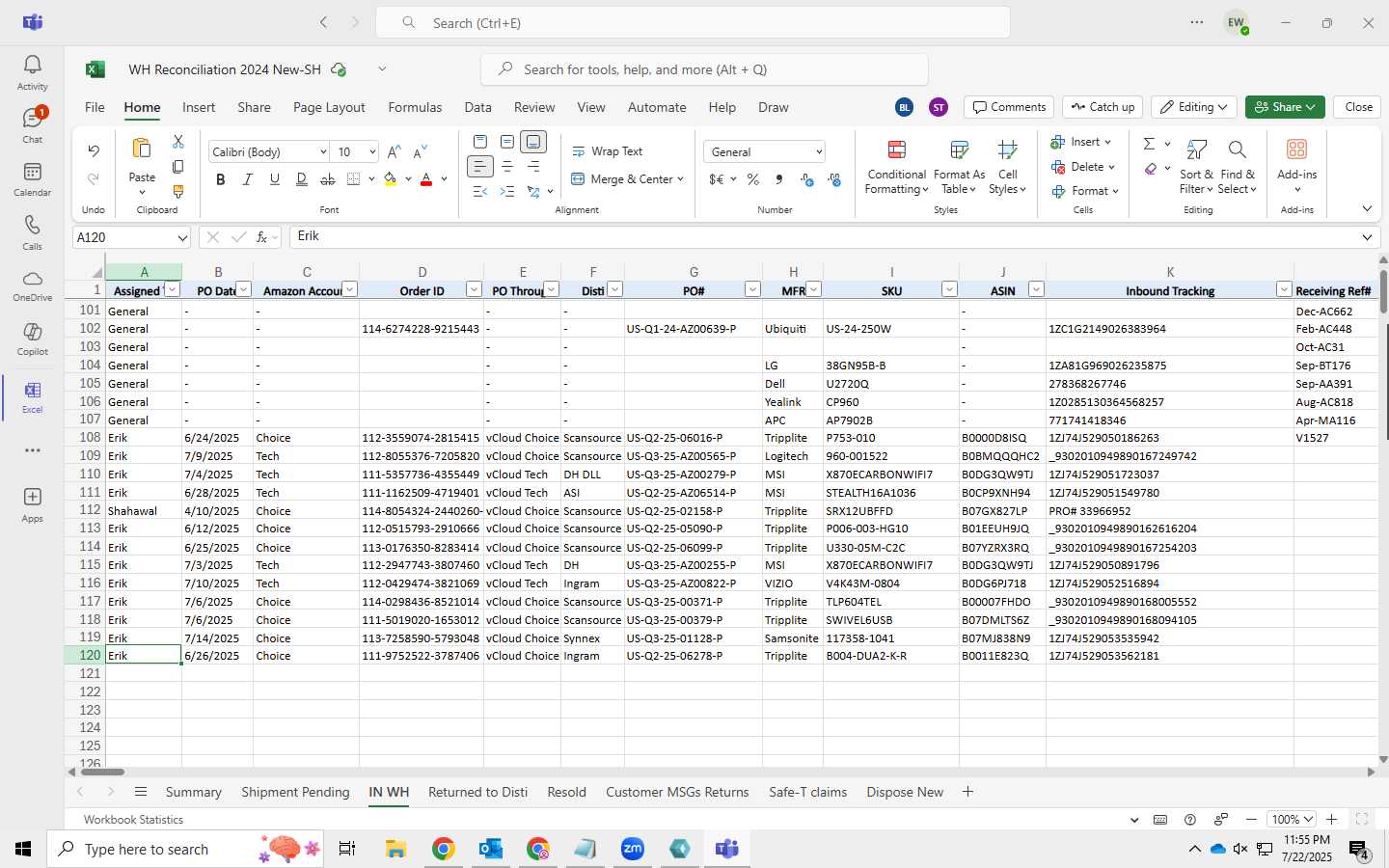Image resolution: width=1389 pixels, height=868 pixels.
Task: Click the Paste clipboard icon
Action: (x=142, y=149)
